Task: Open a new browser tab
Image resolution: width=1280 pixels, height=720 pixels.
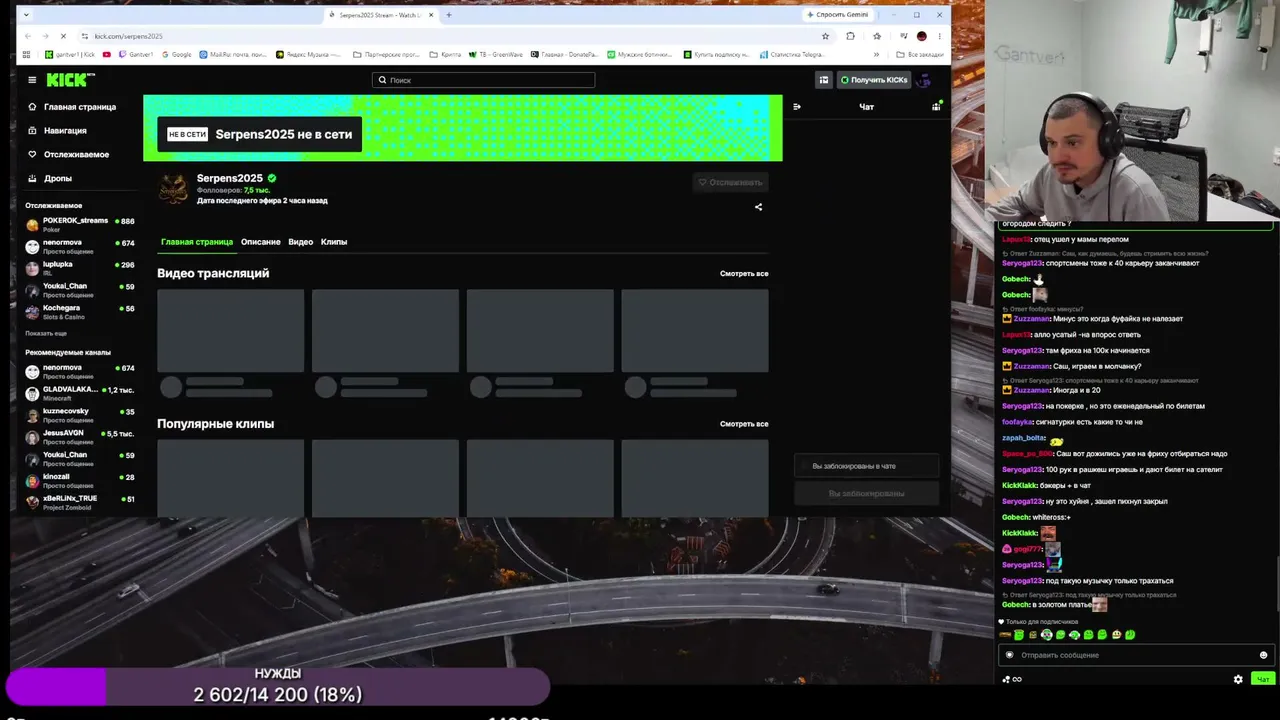Action: 449,15
